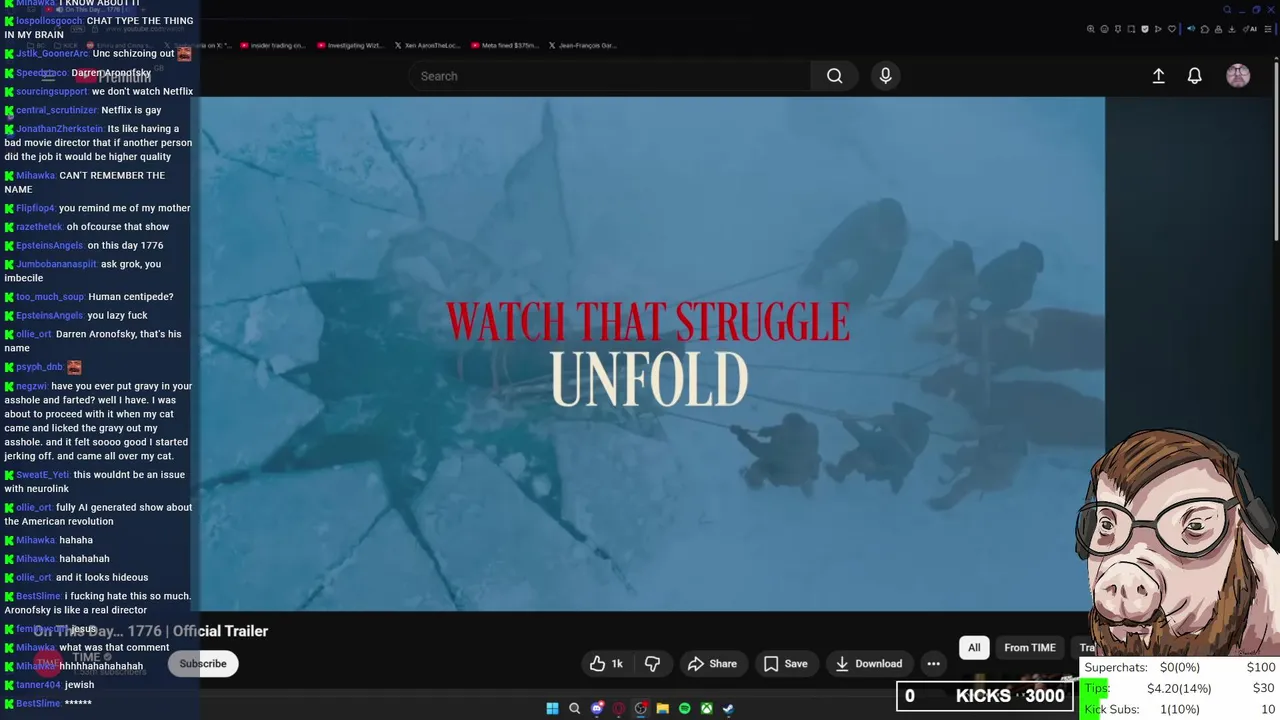This screenshot has height=720, width=1280.
Task: Open OBS Studio from the taskbar
Action: [x=641, y=709]
